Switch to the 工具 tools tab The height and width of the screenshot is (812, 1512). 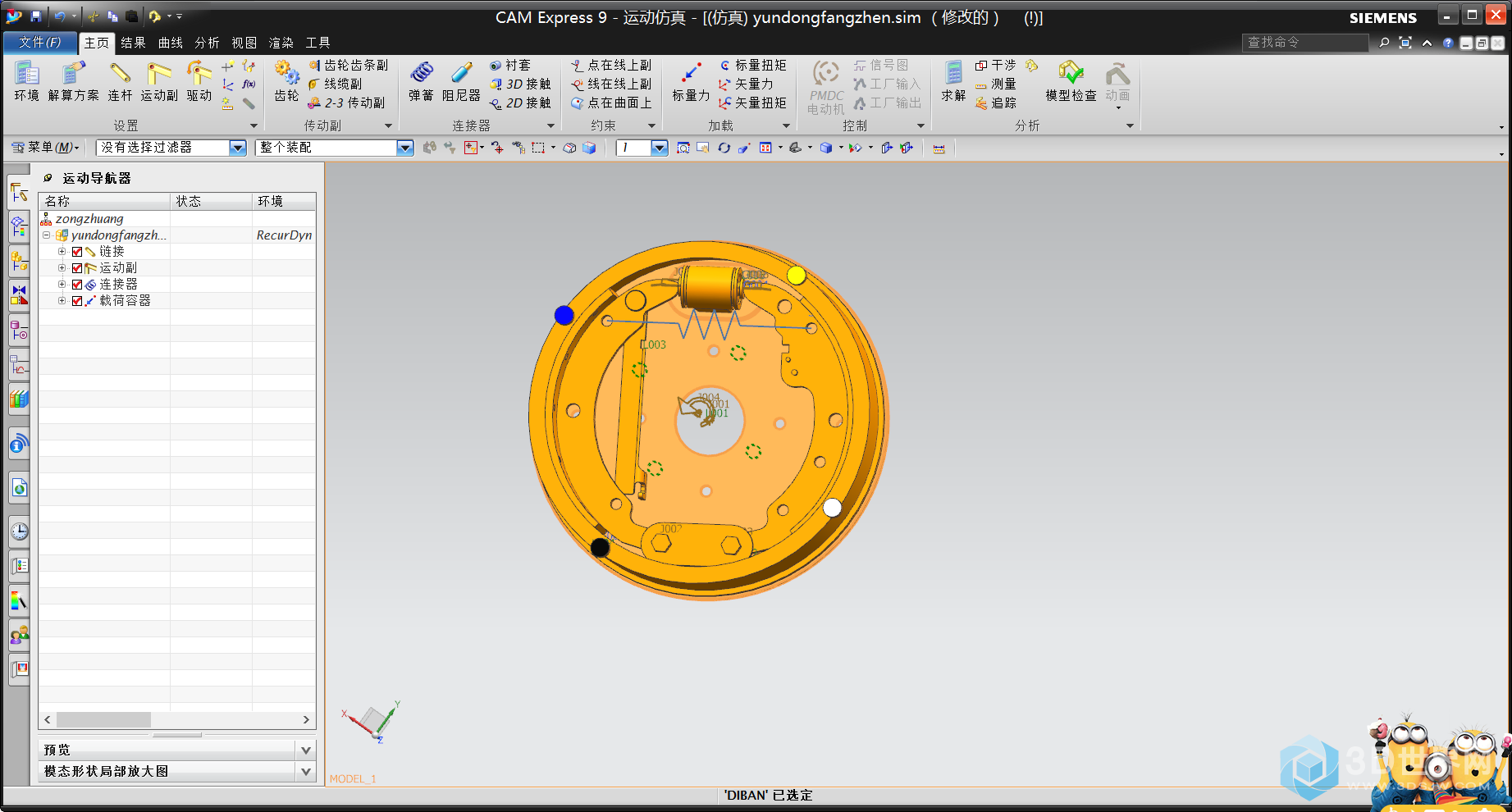(317, 43)
